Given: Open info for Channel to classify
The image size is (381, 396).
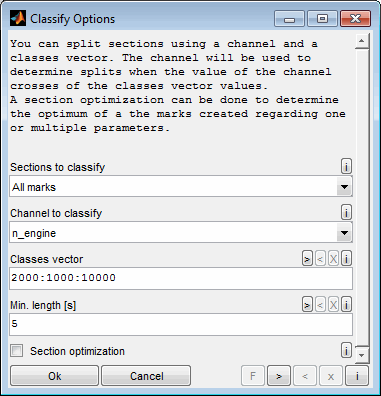Looking at the screenshot, I should (x=346, y=212).
